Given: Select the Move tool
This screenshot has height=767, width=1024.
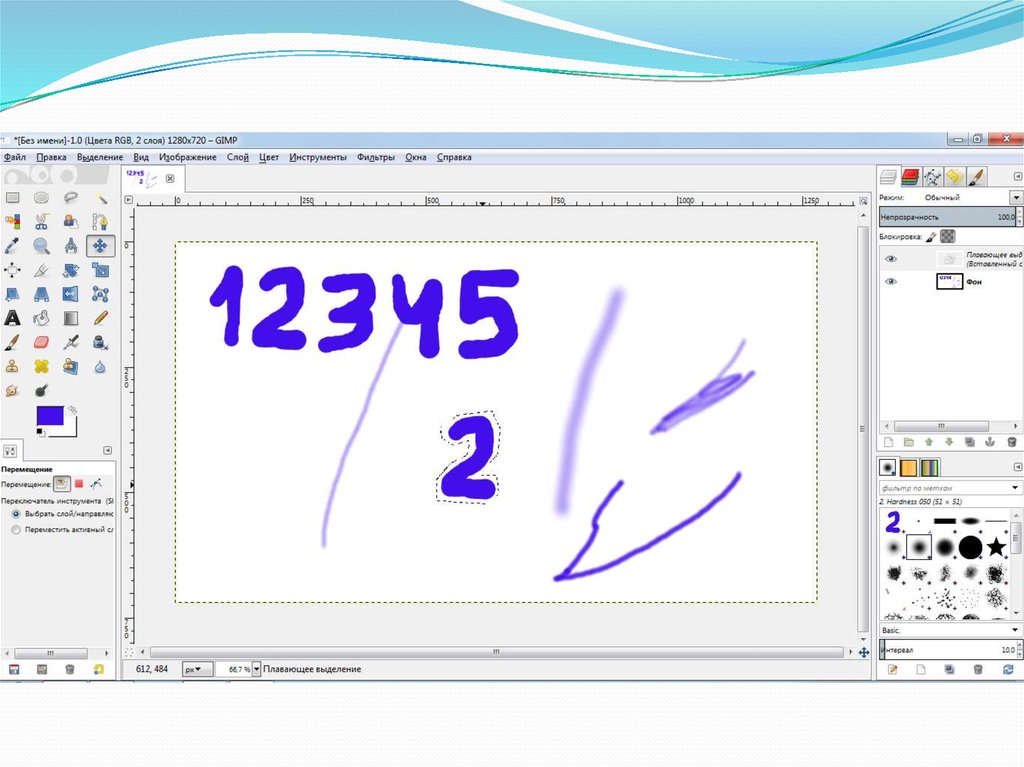Looking at the screenshot, I should [100, 246].
